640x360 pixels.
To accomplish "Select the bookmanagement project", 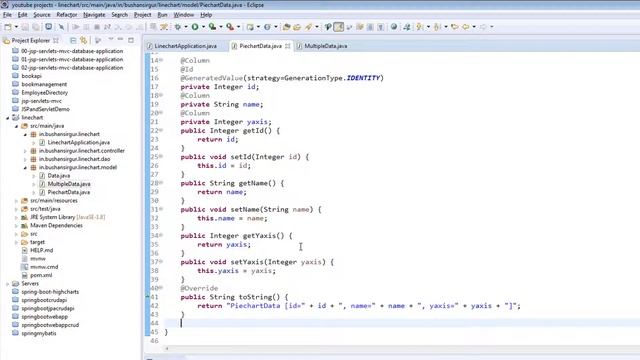I will (x=44, y=84).
